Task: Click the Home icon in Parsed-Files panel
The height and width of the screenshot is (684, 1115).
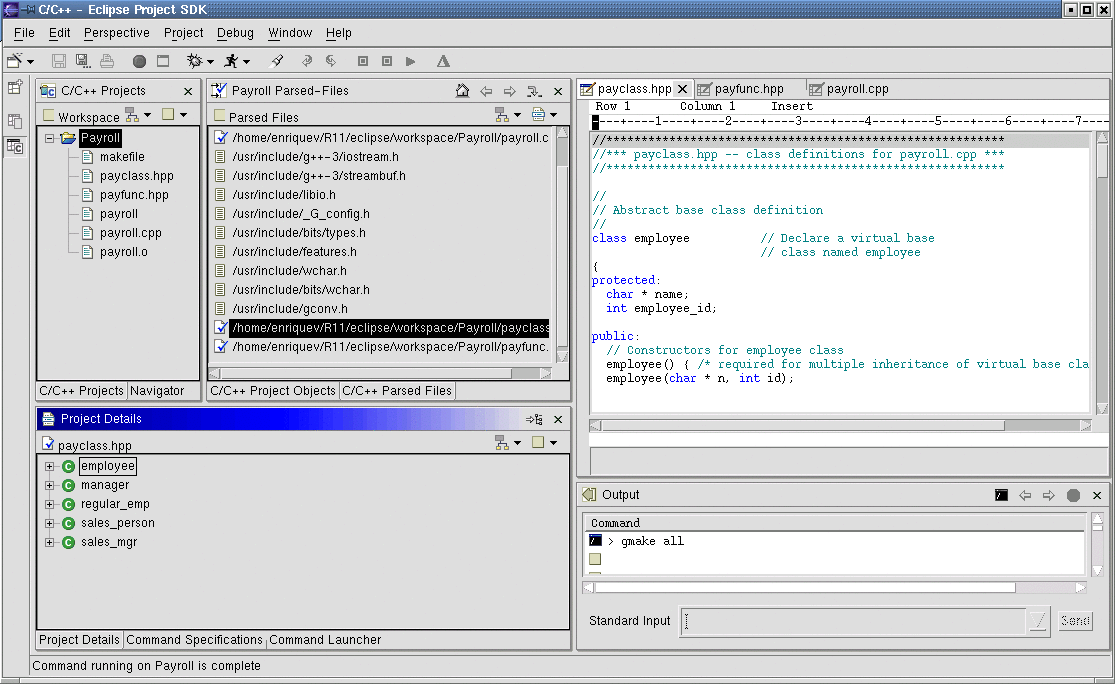Action: [462, 91]
